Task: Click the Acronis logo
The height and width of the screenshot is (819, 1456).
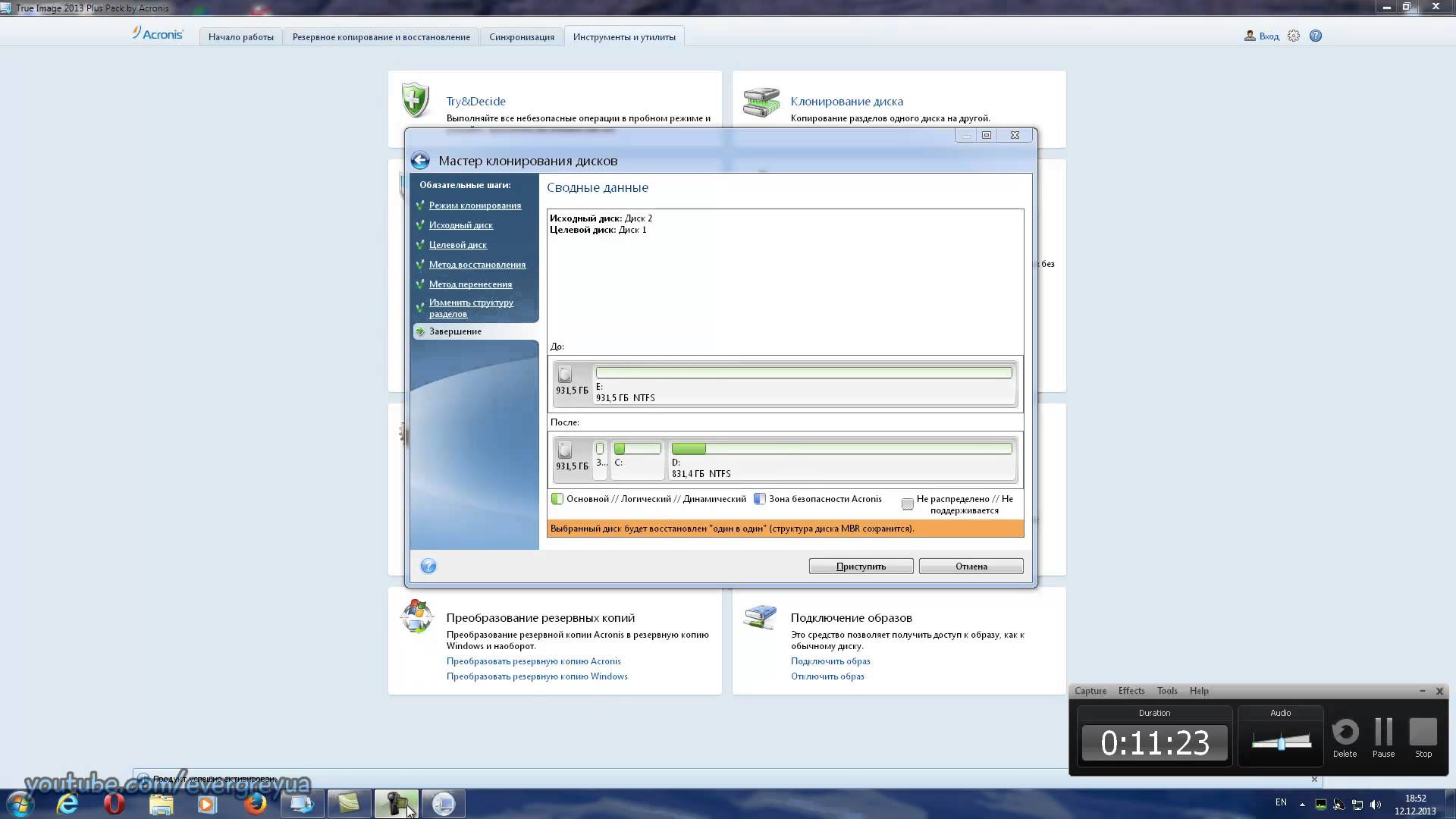Action: pos(158,34)
